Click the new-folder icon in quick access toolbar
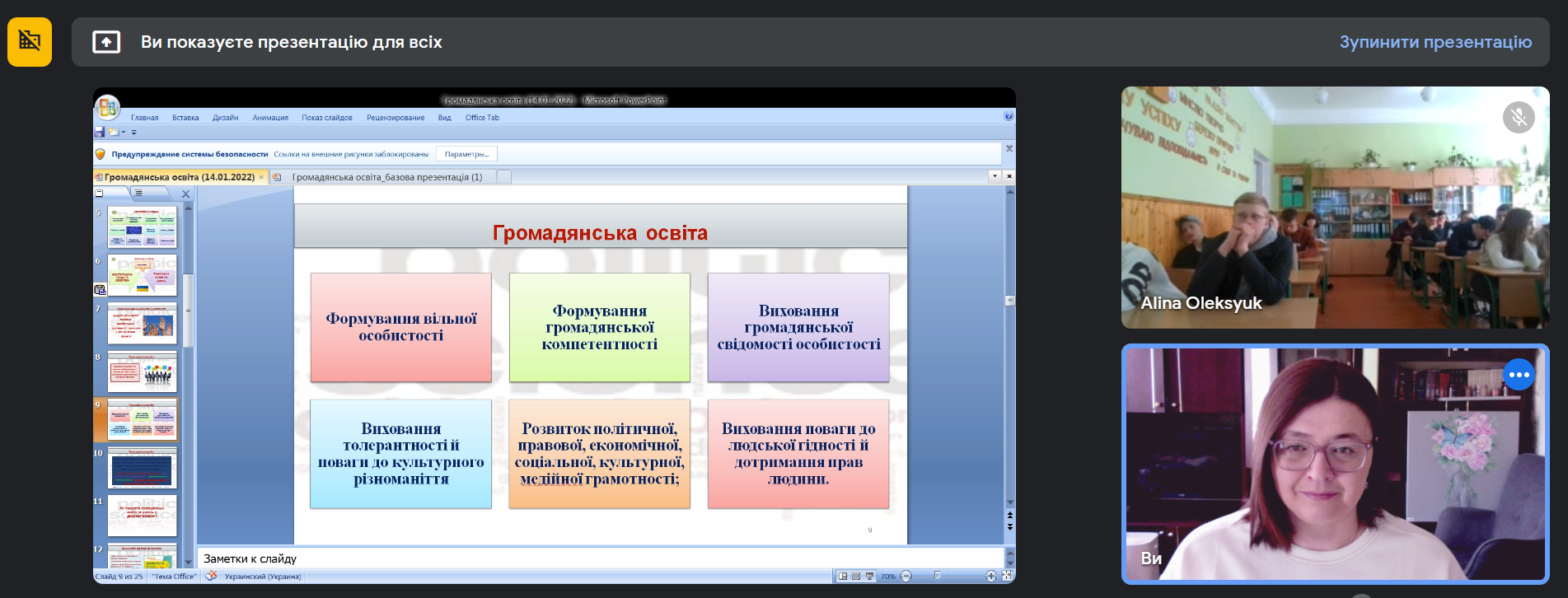Screen dimensions: 1568x598 pos(114,132)
